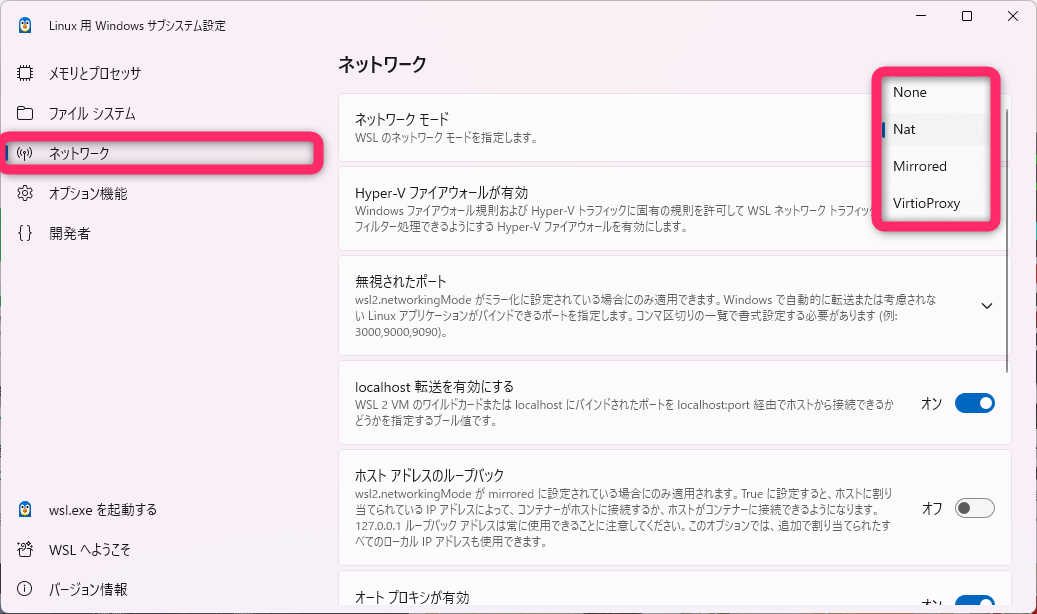The image size is (1037, 614).
Task: Click the ホスト アドレスのループバック heading
Action: [429, 475]
